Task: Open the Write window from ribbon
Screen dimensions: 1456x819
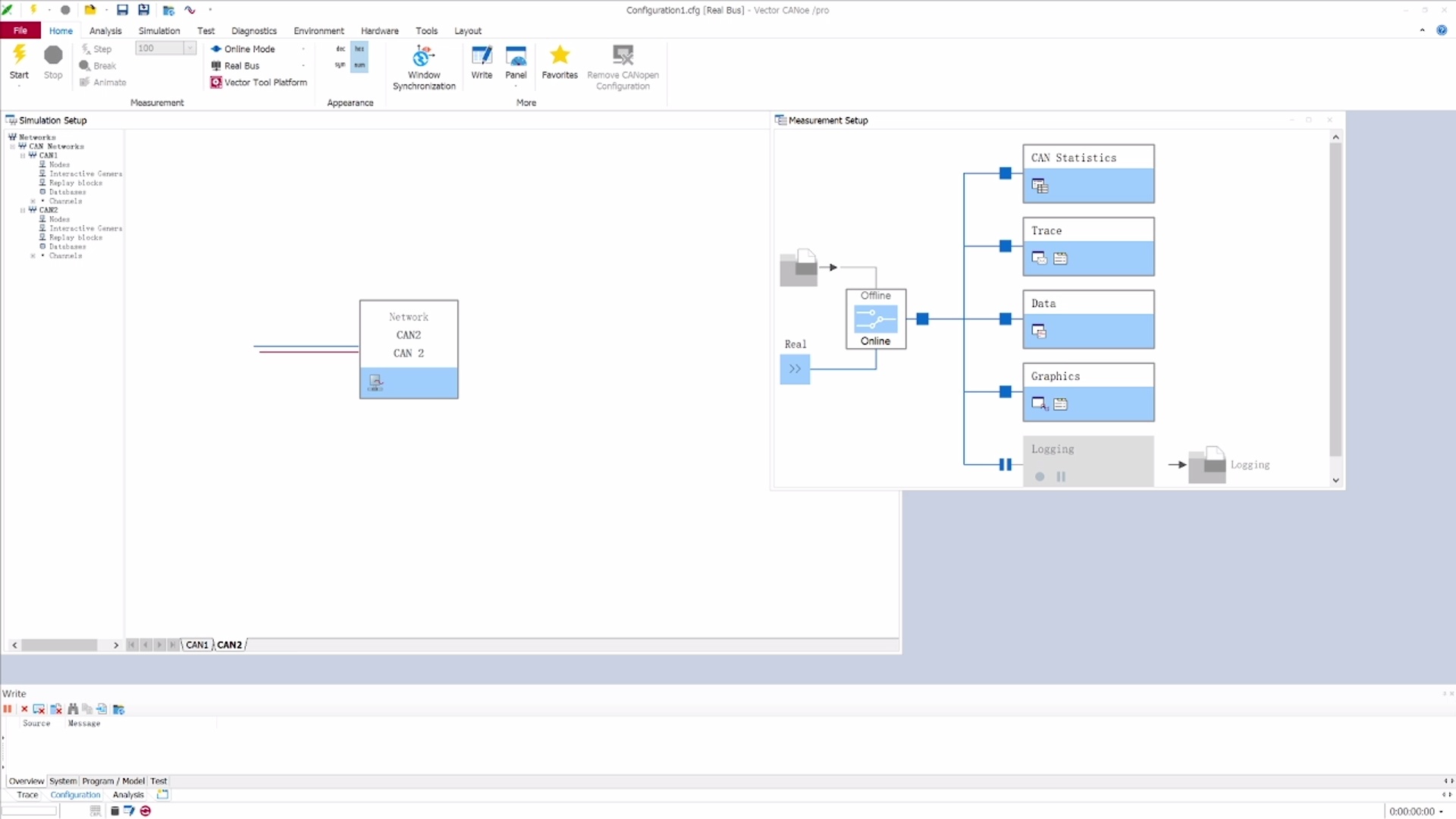Action: 482,57
